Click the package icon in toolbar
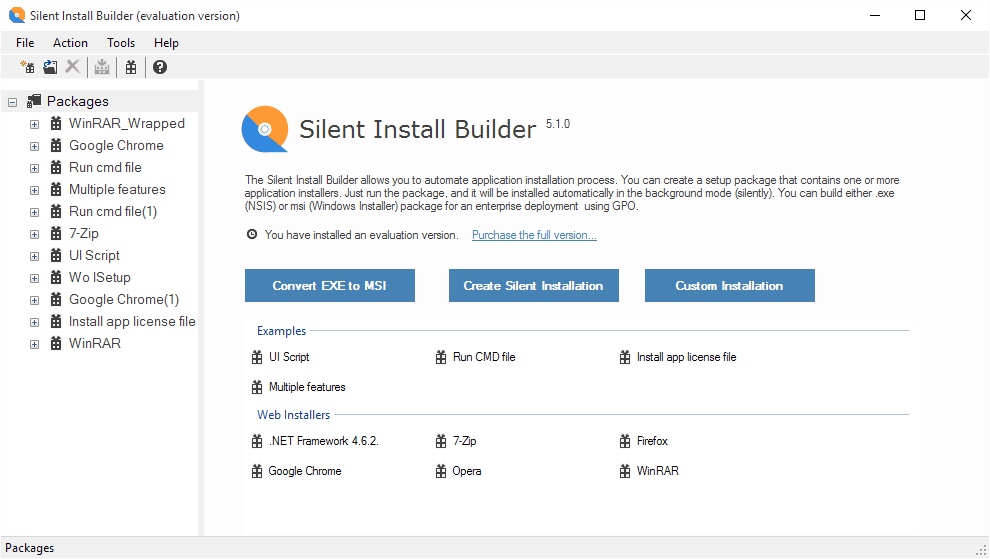 coord(131,67)
